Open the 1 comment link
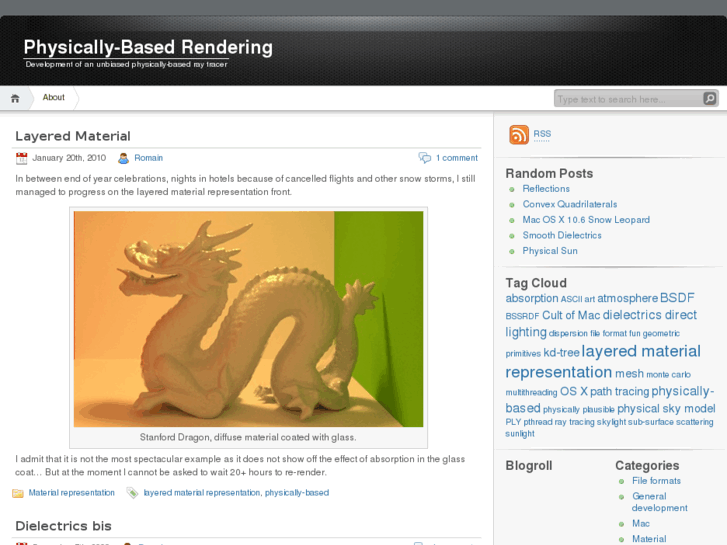 coord(457,158)
